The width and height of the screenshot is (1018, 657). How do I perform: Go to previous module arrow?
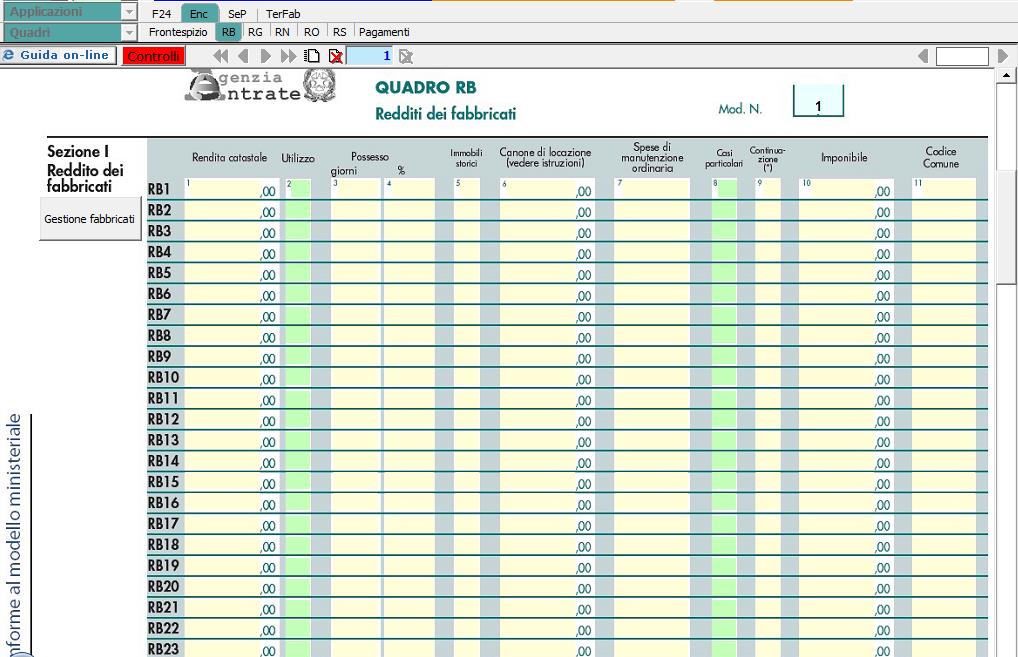point(243,56)
